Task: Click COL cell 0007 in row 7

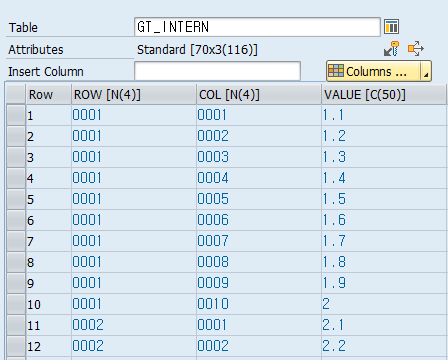Action: [259, 241]
